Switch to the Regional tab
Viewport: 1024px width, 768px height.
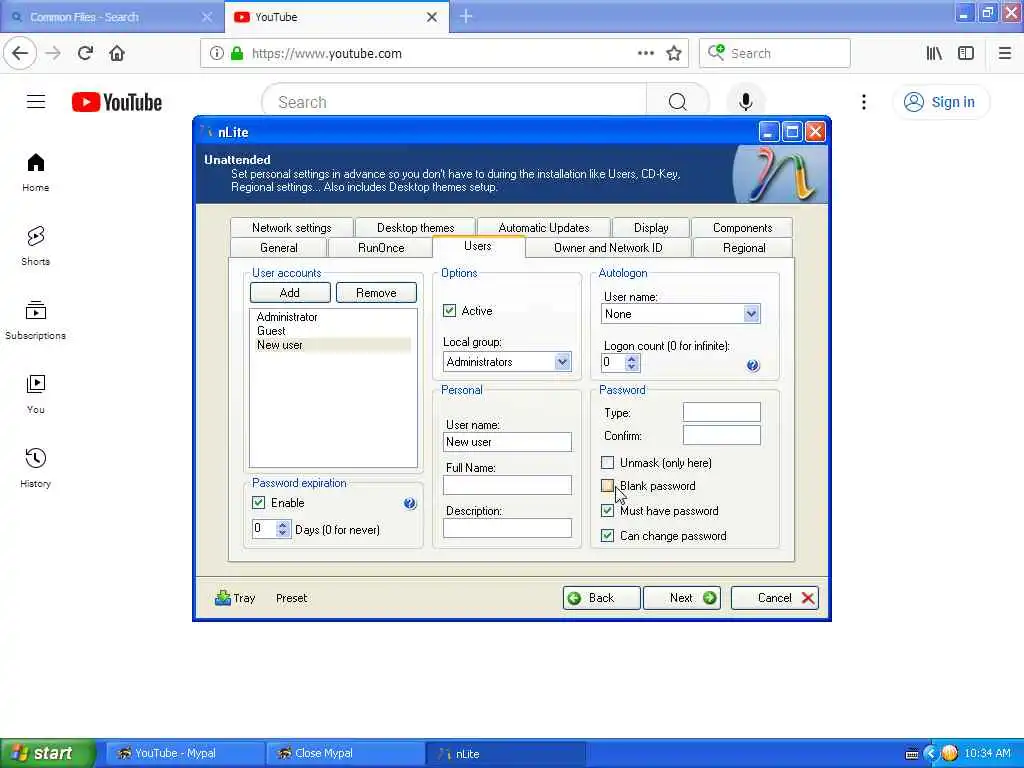(744, 248)
